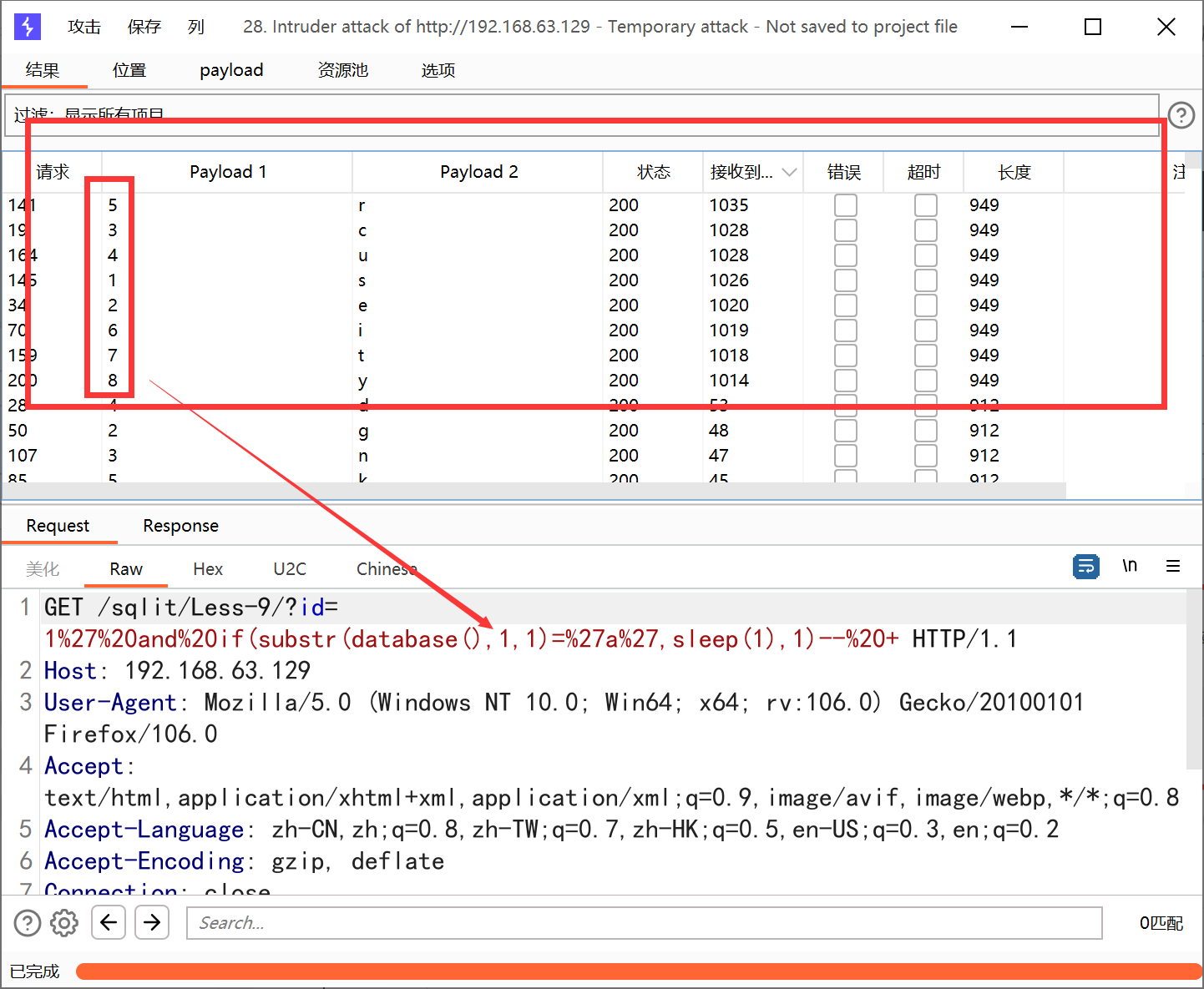Open the 保存 menu
The width and height of the screenshot is (1204, 989).
pos(144,27)
